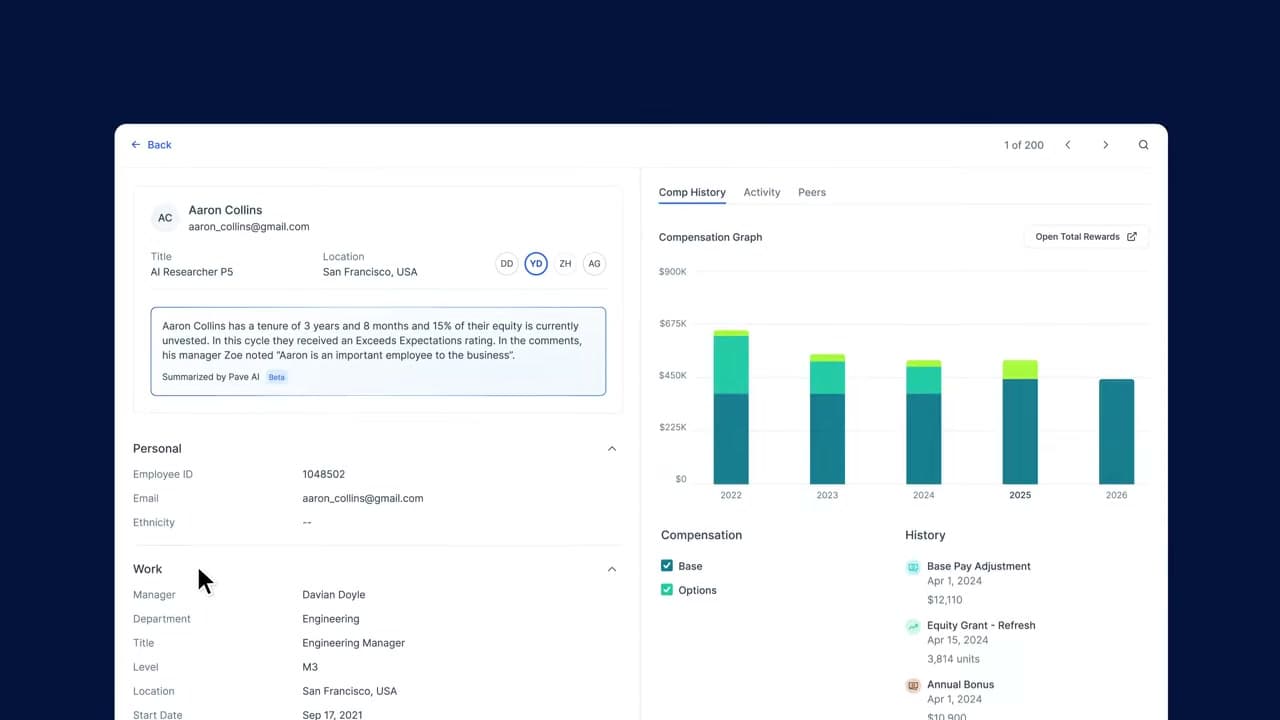Select the ZH reviewer avatar
Image resolution: width=1280 pixels, height=720 pixels.
(x=565, y=264)
